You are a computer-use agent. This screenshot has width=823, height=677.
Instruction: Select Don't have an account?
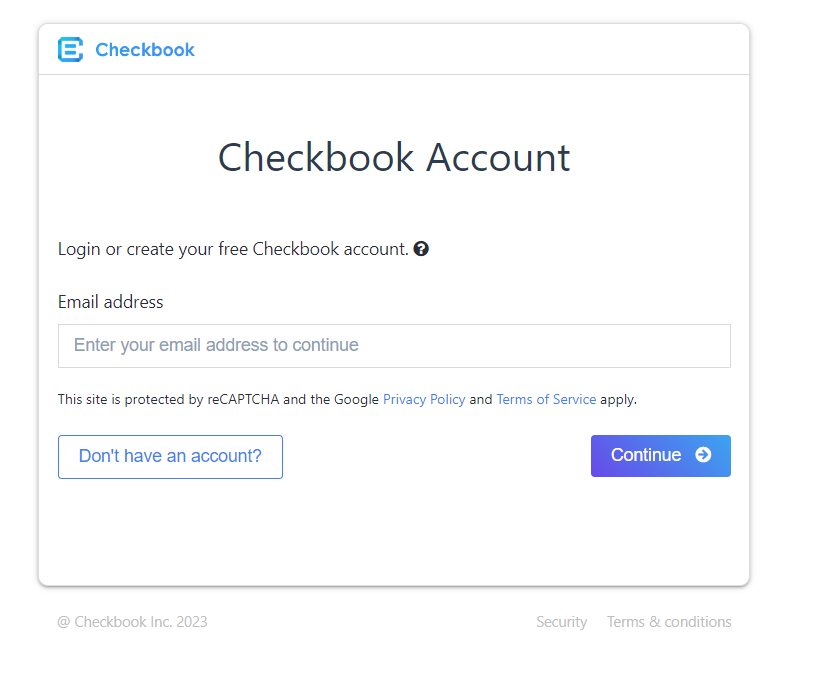click(170, 456)
